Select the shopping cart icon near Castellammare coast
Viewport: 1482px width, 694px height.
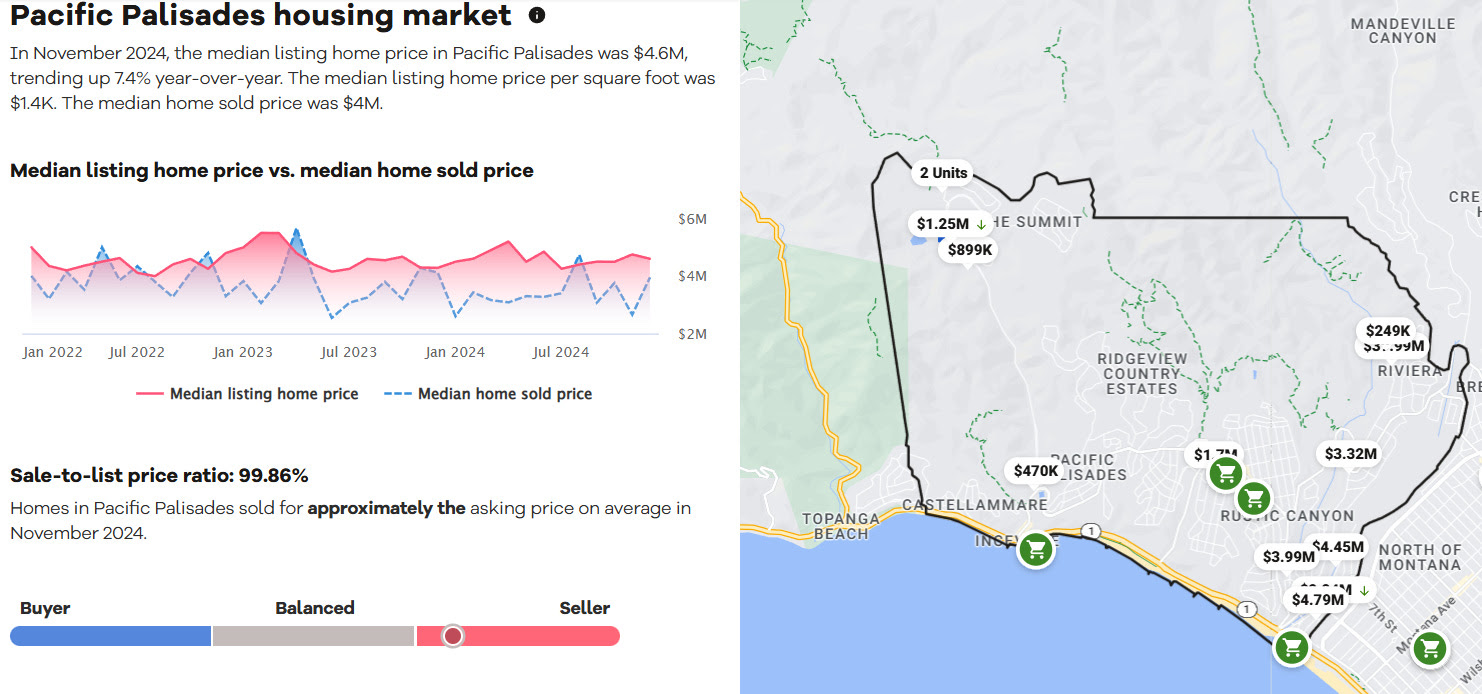(1036, 548)
